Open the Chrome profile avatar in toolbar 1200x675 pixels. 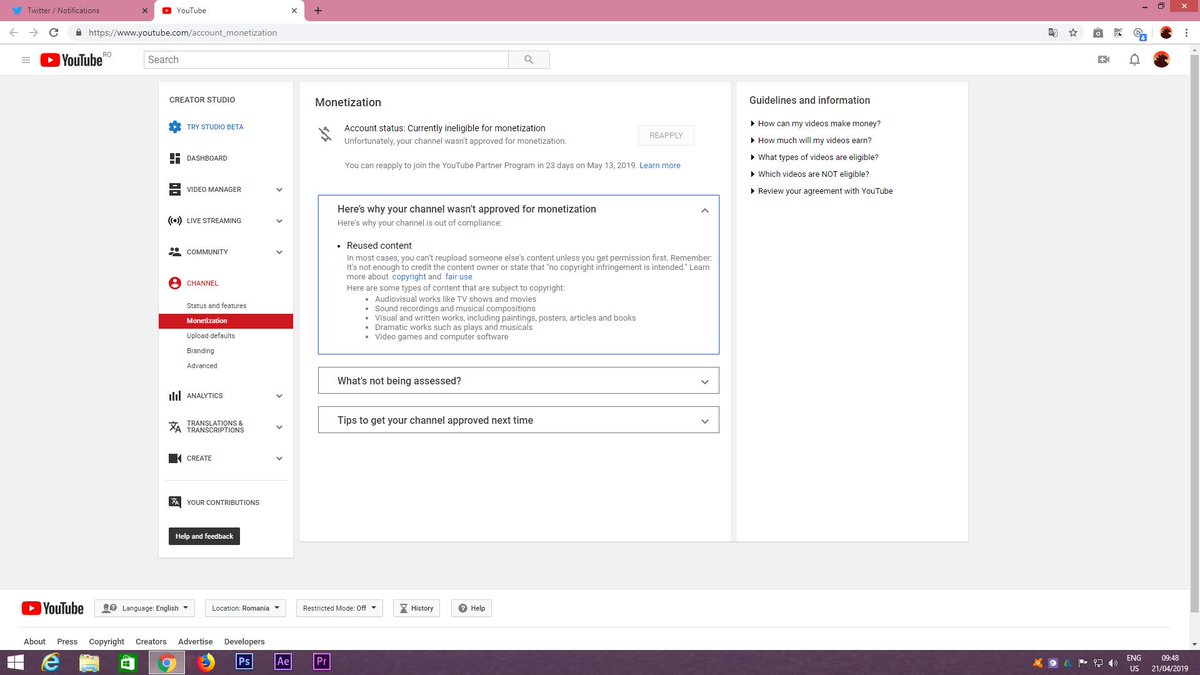click(x=1166, y=32)
